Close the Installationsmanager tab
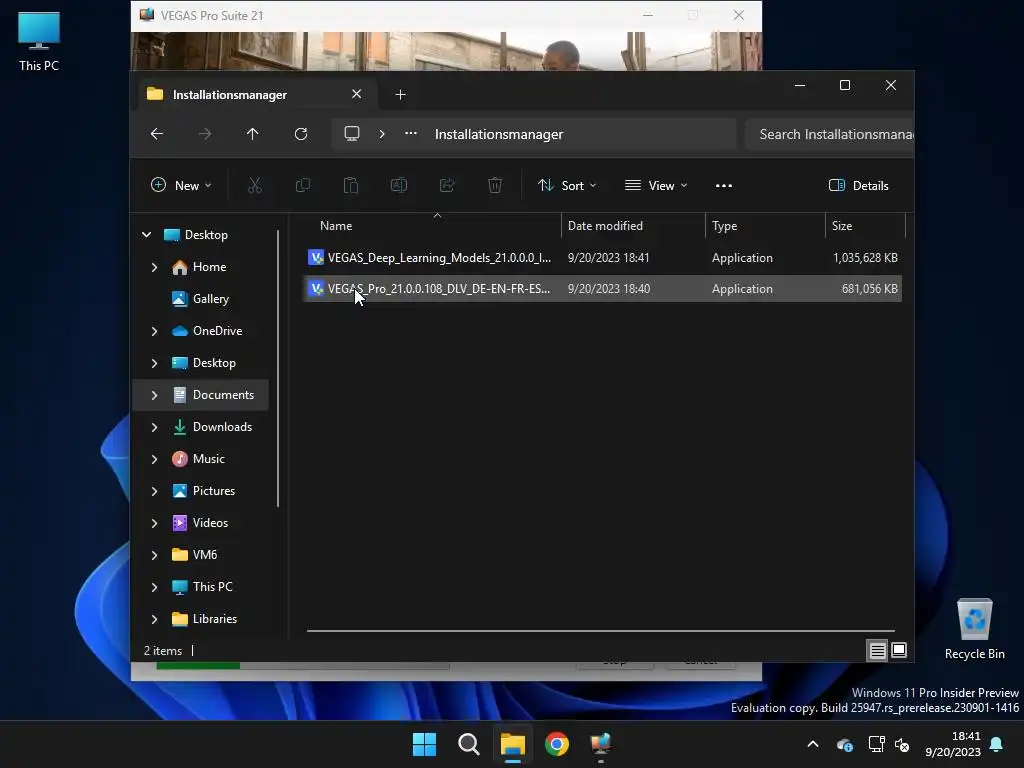Viewport: 1024px width, 768px height. coord(357,94)
